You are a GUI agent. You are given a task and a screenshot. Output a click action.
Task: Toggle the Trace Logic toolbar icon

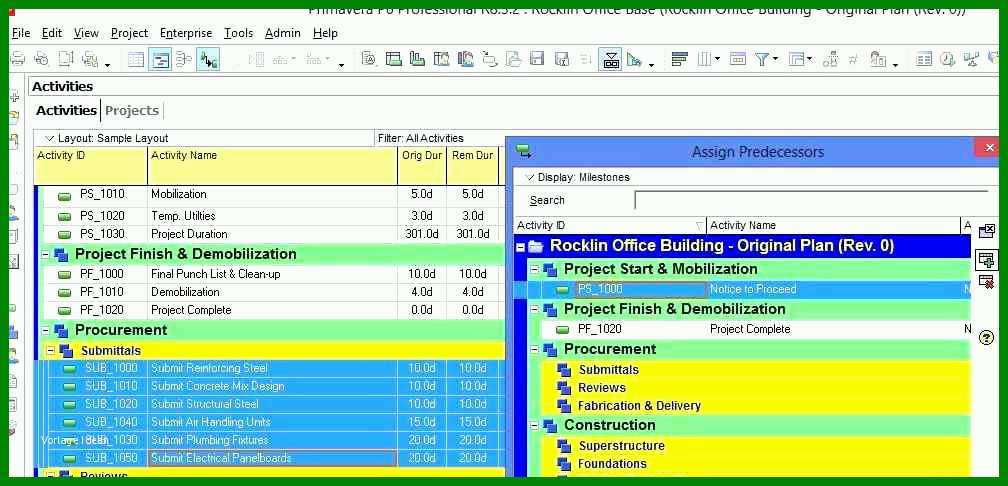coord(208,60)
